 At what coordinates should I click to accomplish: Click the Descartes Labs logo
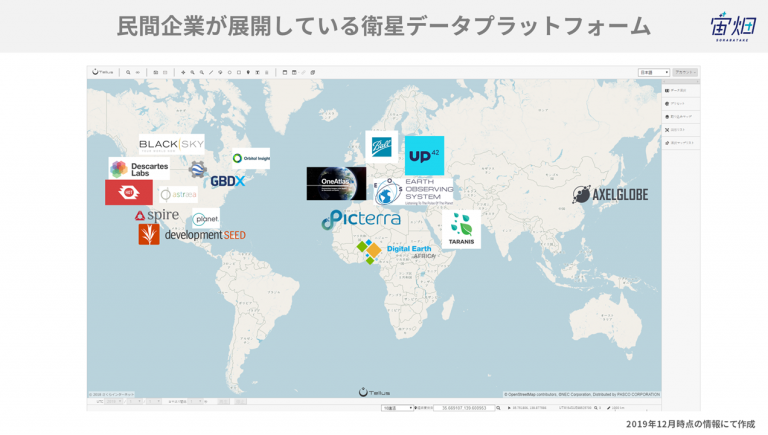click(139, 169)
